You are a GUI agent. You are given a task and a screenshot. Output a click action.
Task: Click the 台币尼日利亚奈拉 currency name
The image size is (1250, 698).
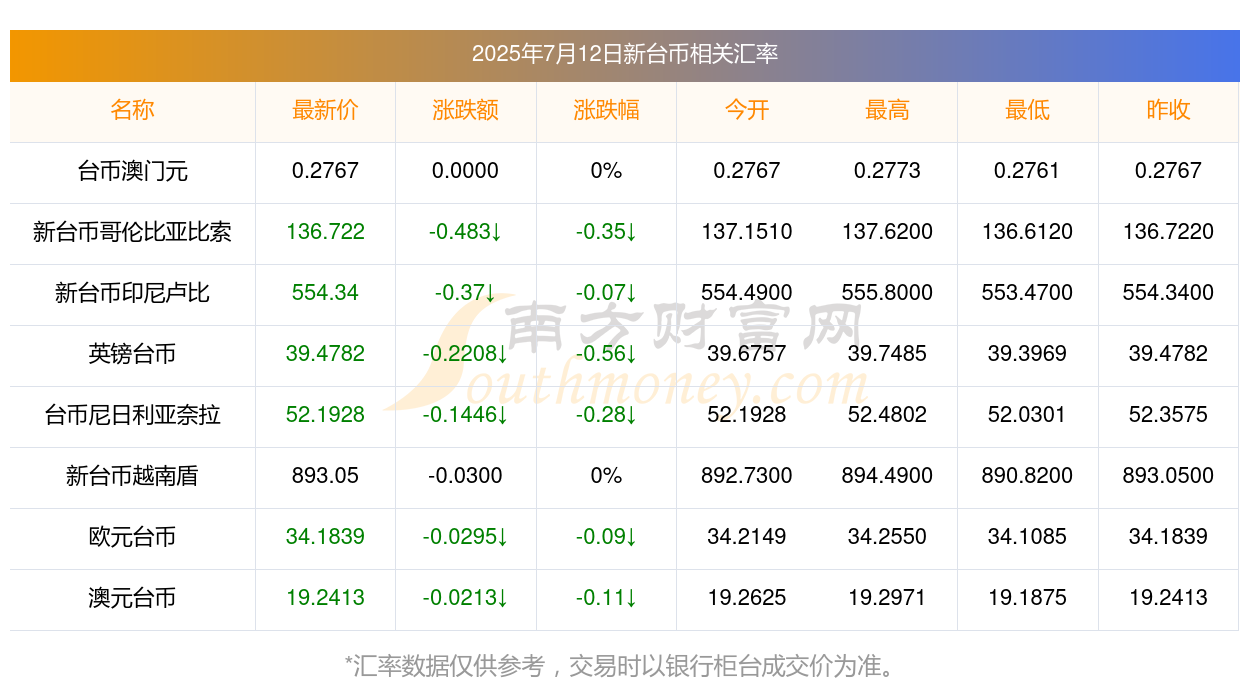click(132, 415)
